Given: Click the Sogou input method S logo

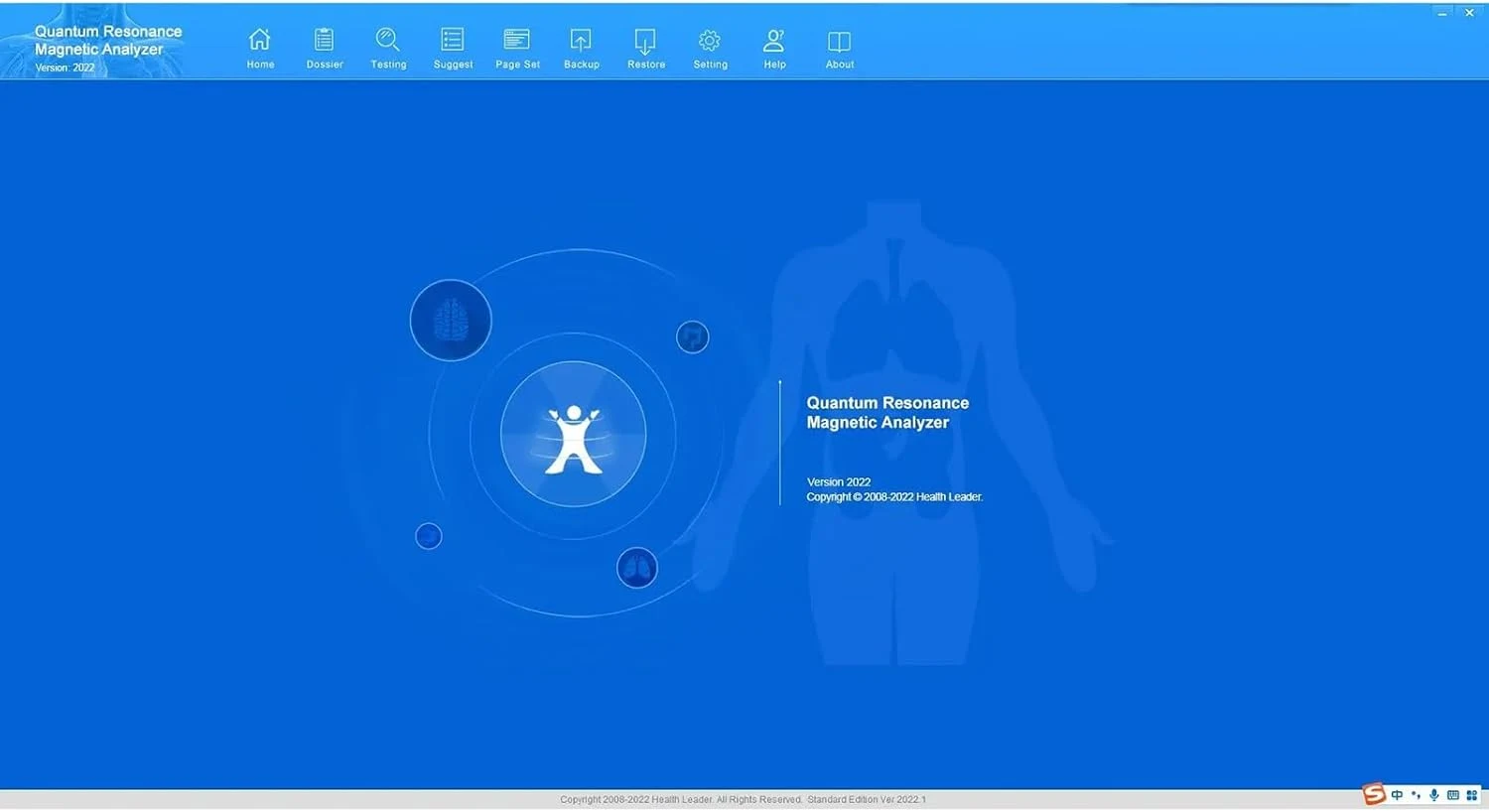Looking at the screenshot, I should [x=1374, y=794].
